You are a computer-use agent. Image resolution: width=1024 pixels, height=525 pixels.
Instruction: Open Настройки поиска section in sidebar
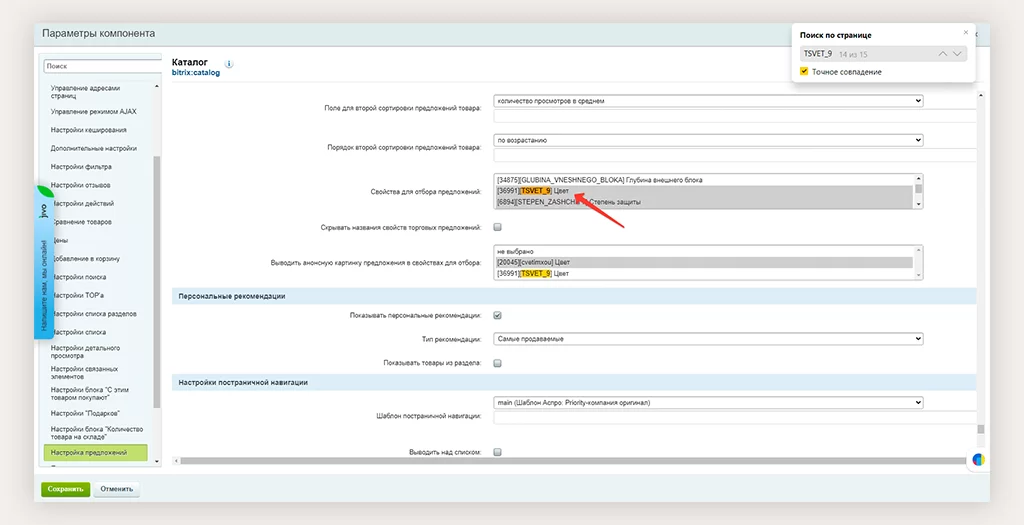coord(81,277)
